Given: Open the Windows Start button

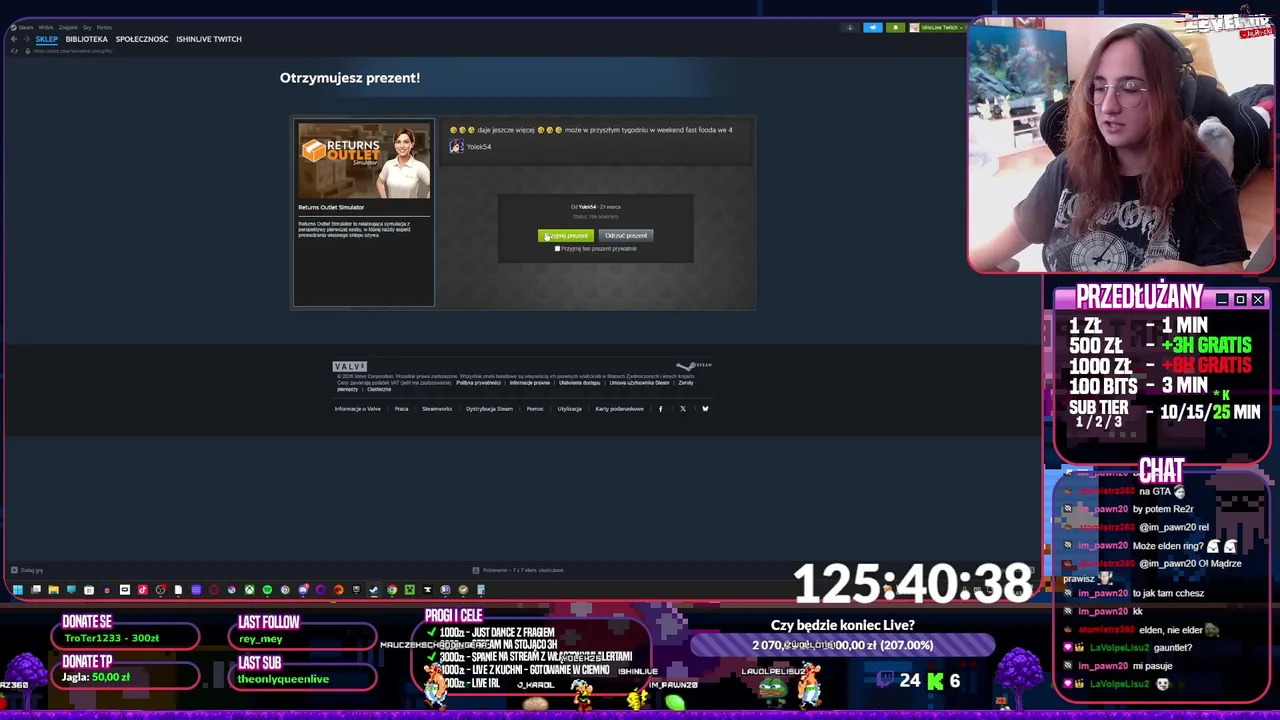Looking at the screenshot, I should click(18, 590).
